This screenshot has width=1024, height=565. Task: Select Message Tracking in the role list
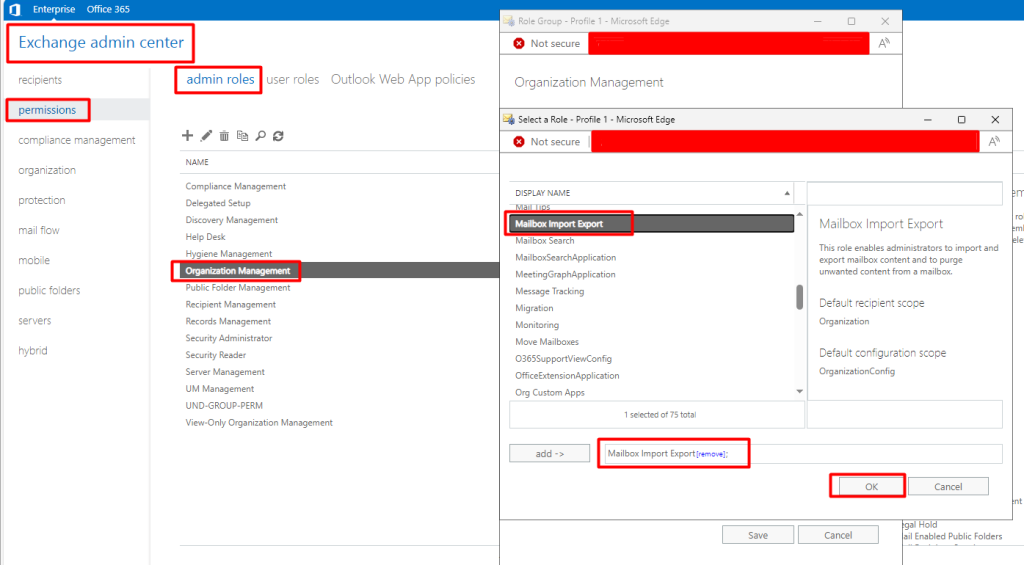point(549,291)
